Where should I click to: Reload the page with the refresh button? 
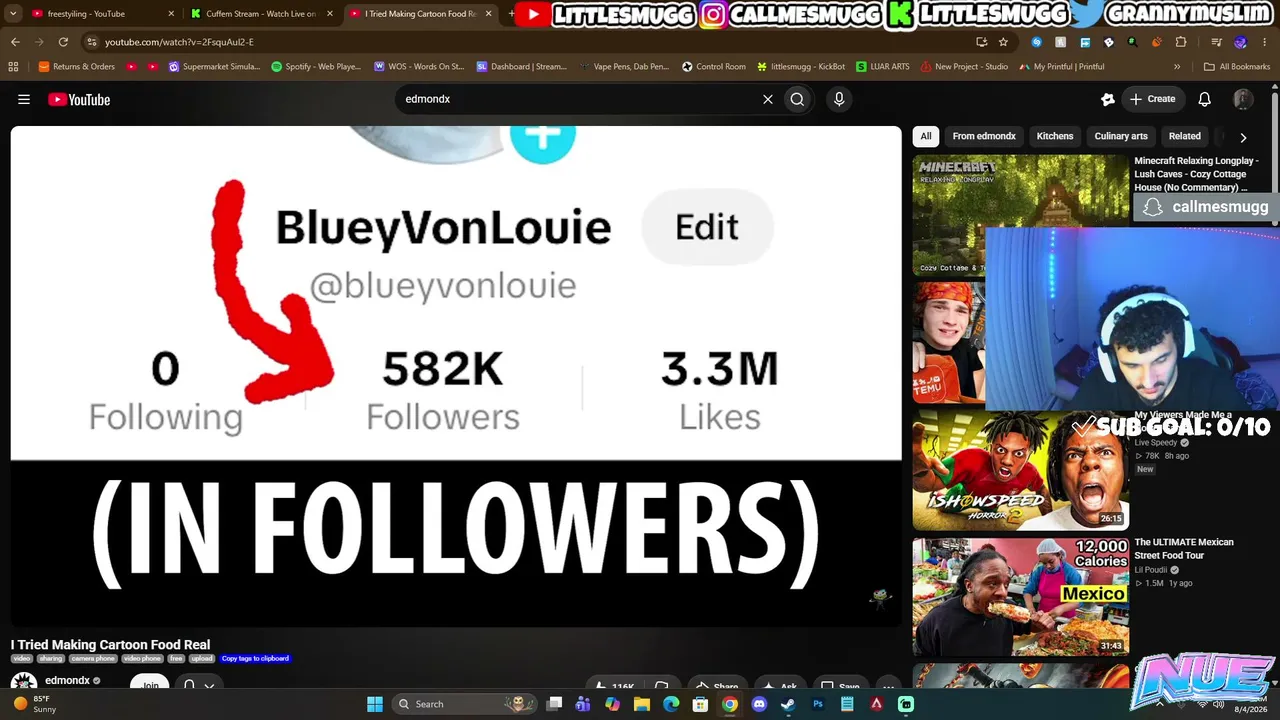coord(63,42)
